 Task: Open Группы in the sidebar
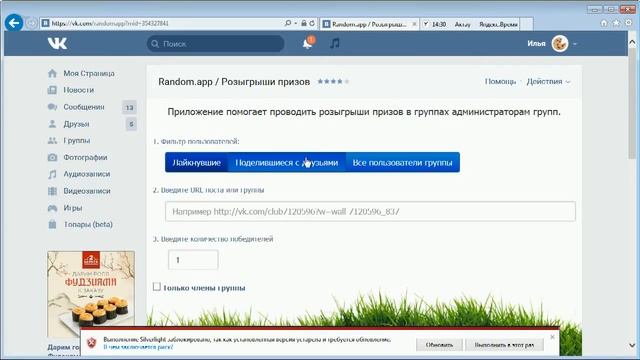76,140
